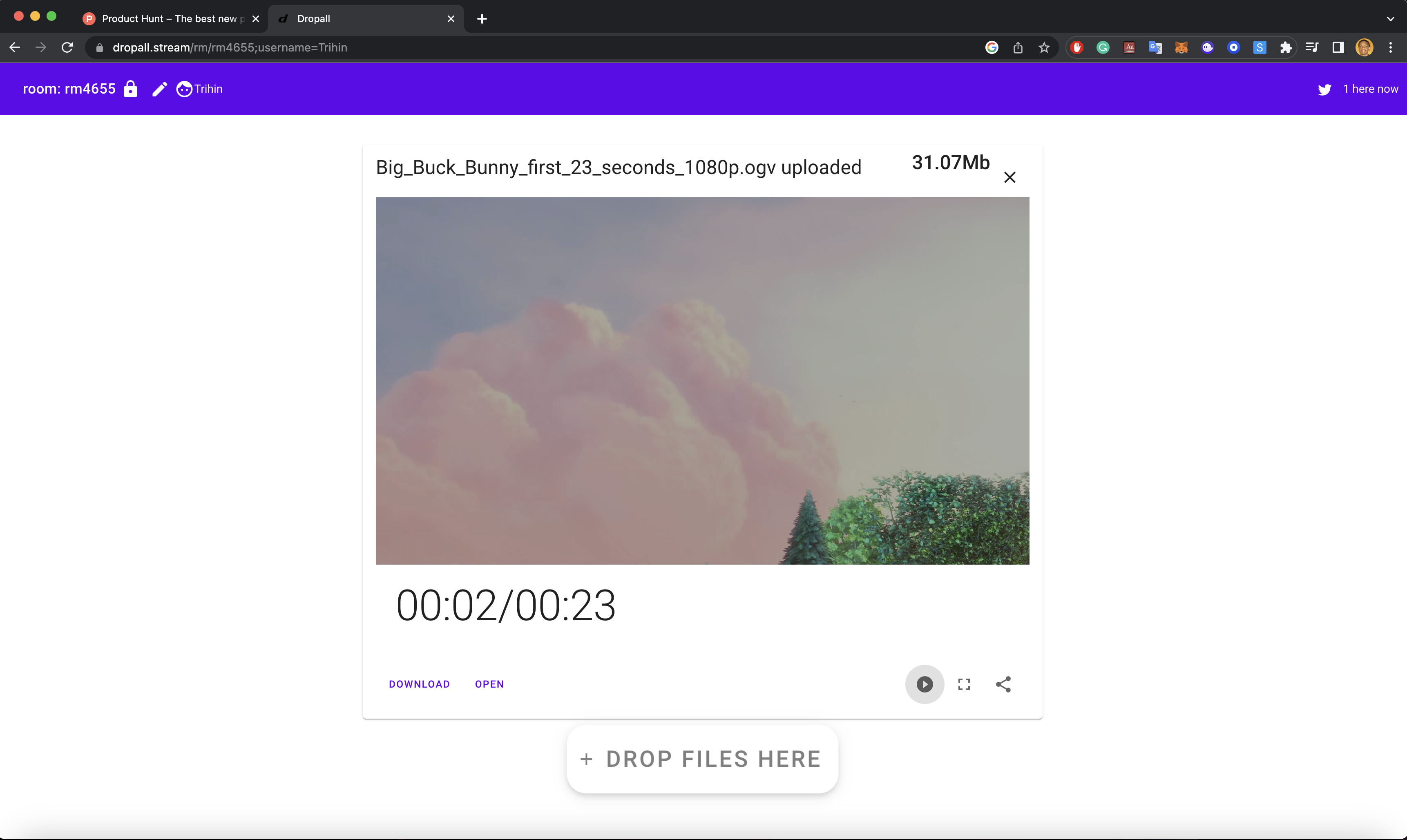Share the uploaded file
Image resolution: width=1407 pixels, height=840 pixels.
coord(1003,684)
